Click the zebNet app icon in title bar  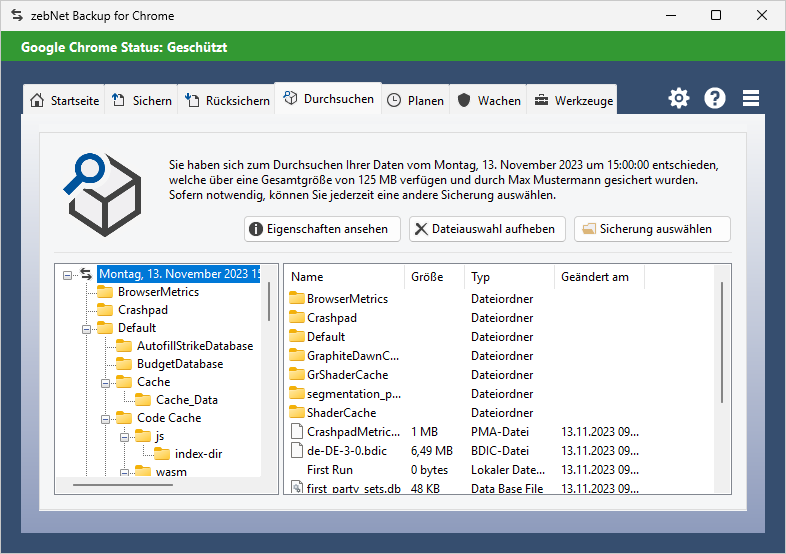coord(17,16)
